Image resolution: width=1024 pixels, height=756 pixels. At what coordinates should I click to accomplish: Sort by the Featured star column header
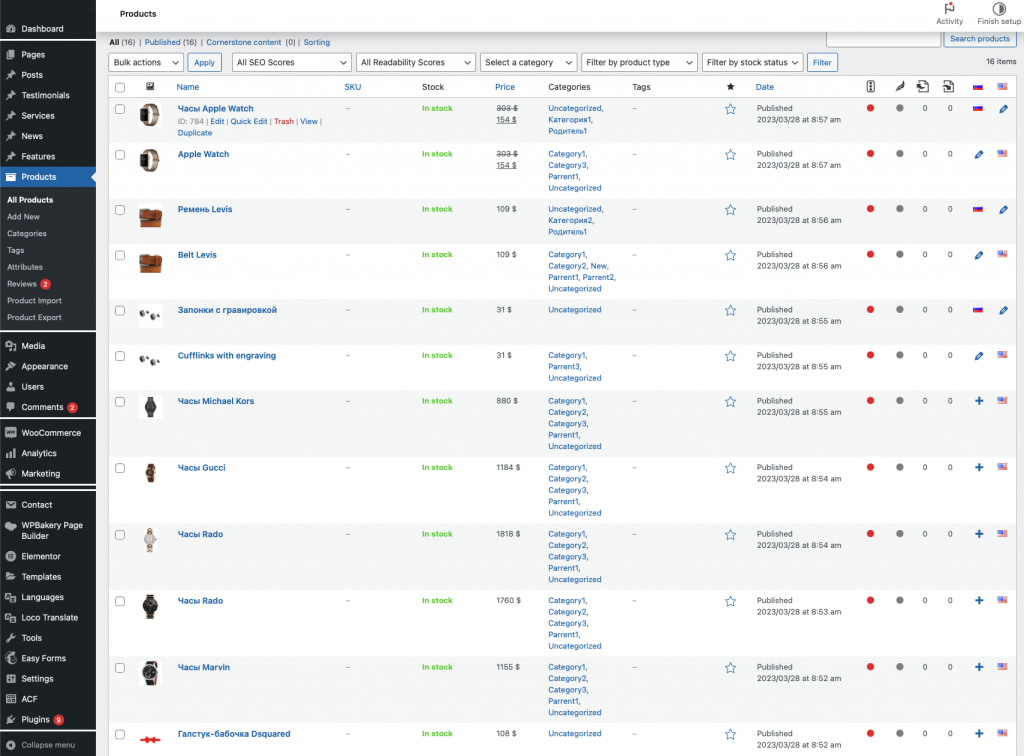point(730,87)
